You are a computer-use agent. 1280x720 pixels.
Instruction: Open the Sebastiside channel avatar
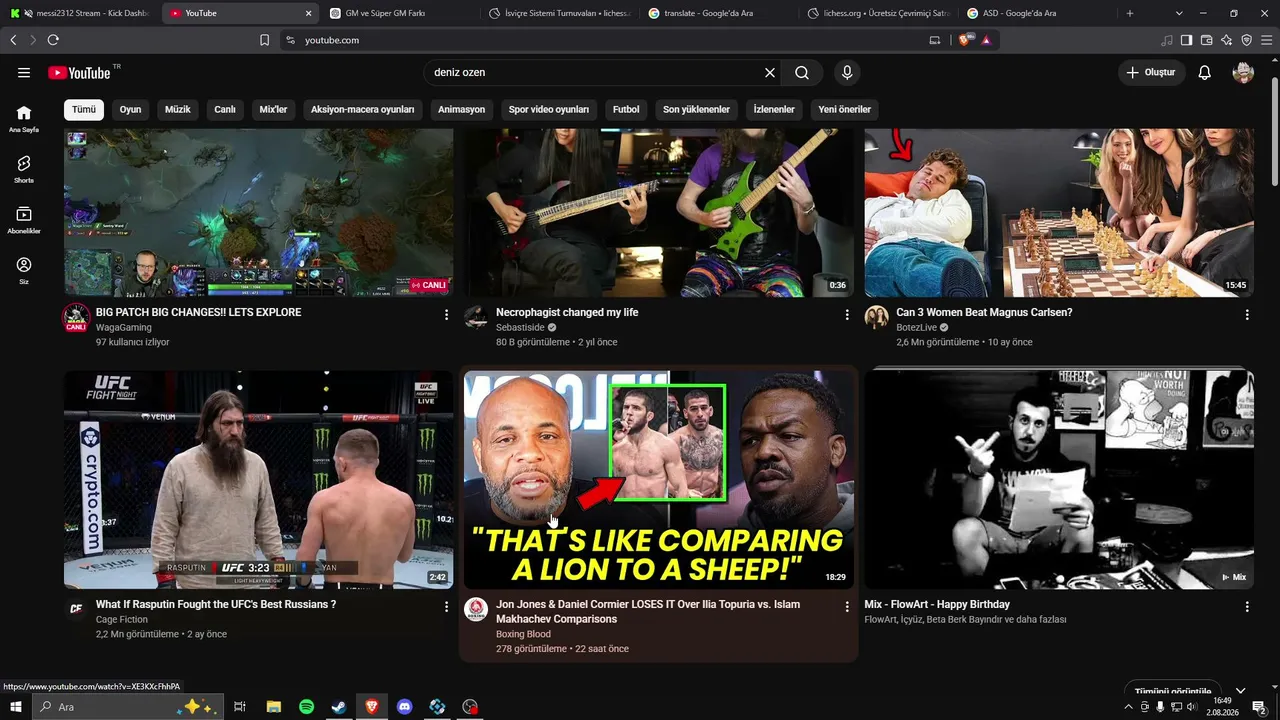[476, 318]
